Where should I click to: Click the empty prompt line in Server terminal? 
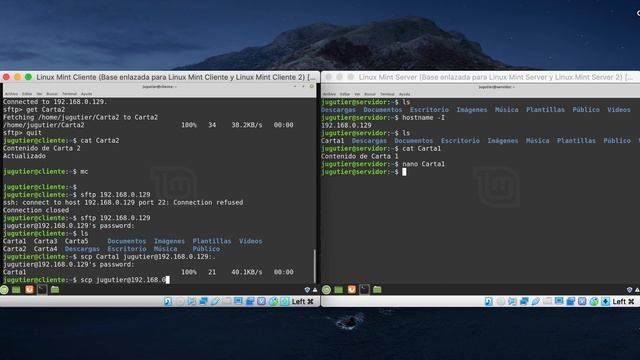click(x=364, y=172)
